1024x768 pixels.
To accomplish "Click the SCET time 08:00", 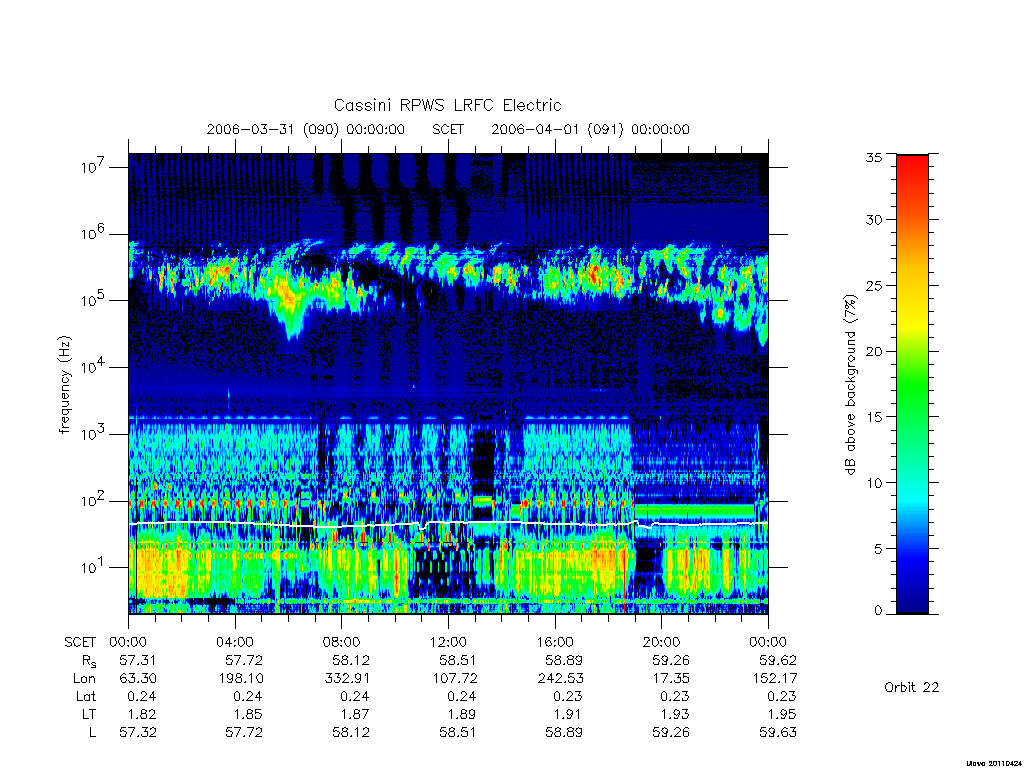I will click(x=342, y=642).
